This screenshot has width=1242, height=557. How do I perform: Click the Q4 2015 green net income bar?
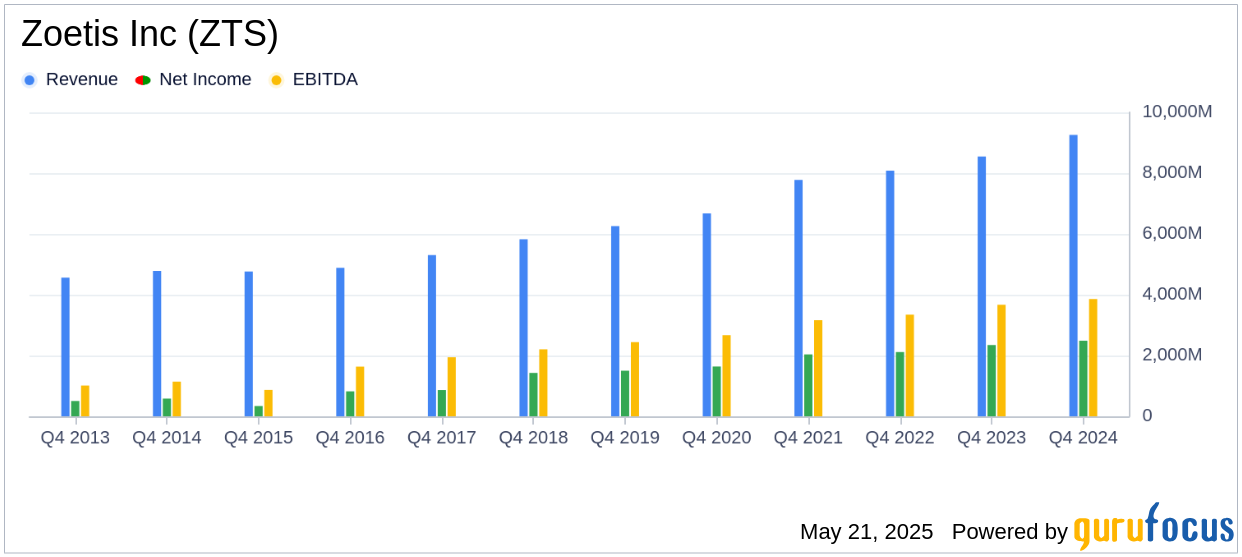click(x=258, y=411)
